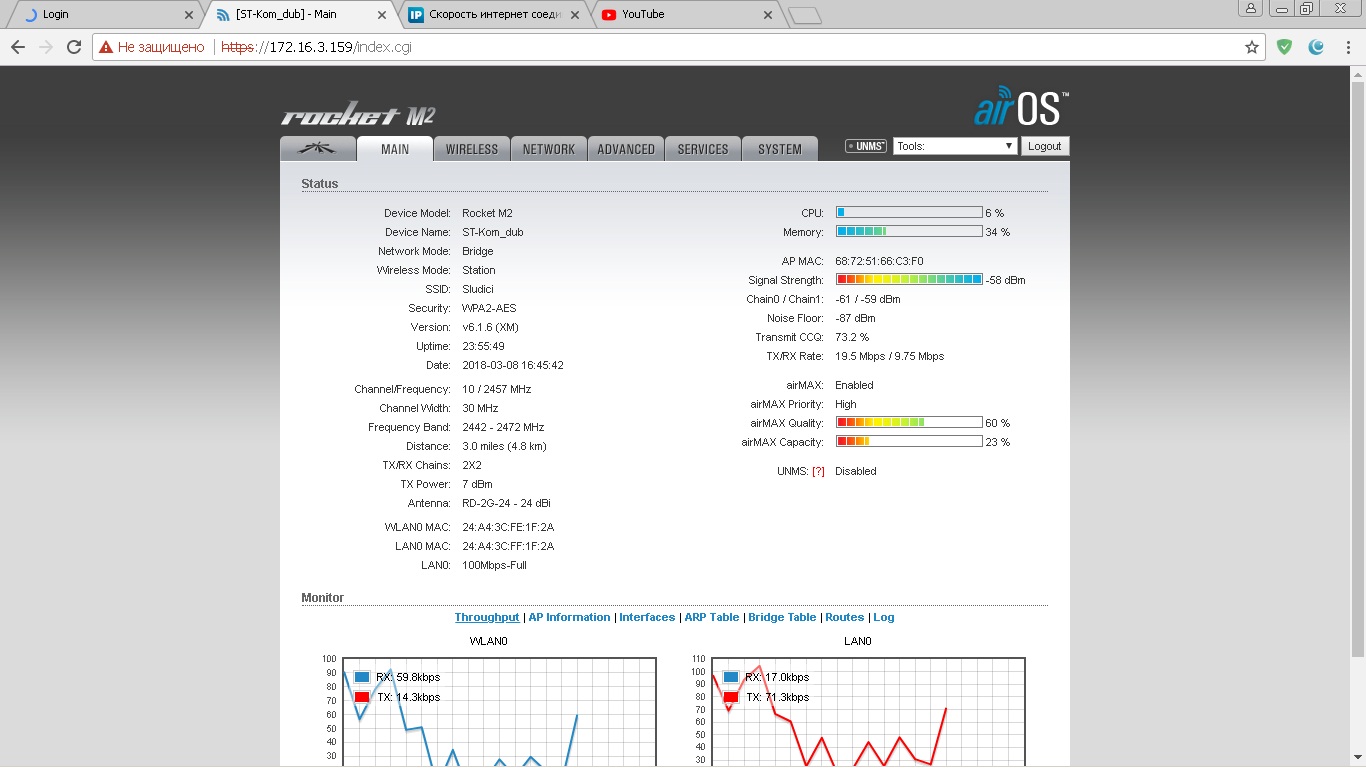Viewport: 1366px width, 768px height.
Task: Open the WIRELESS tab
Action: pos(472,148)
